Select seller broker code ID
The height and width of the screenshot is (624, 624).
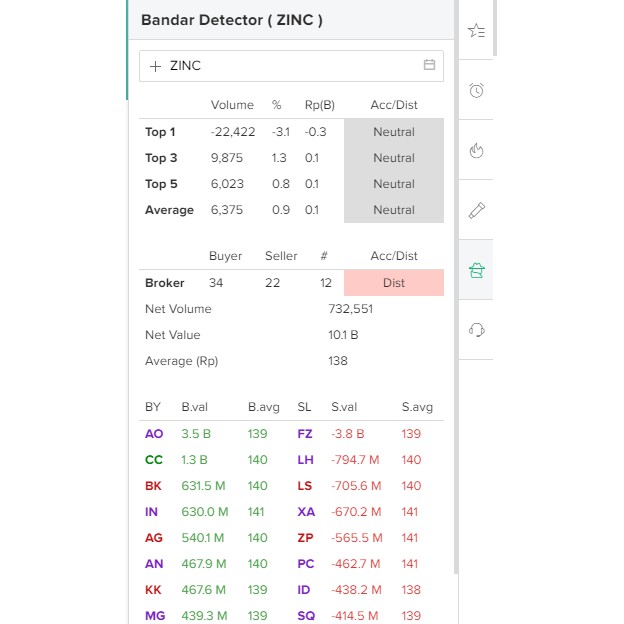click(304, 589)
